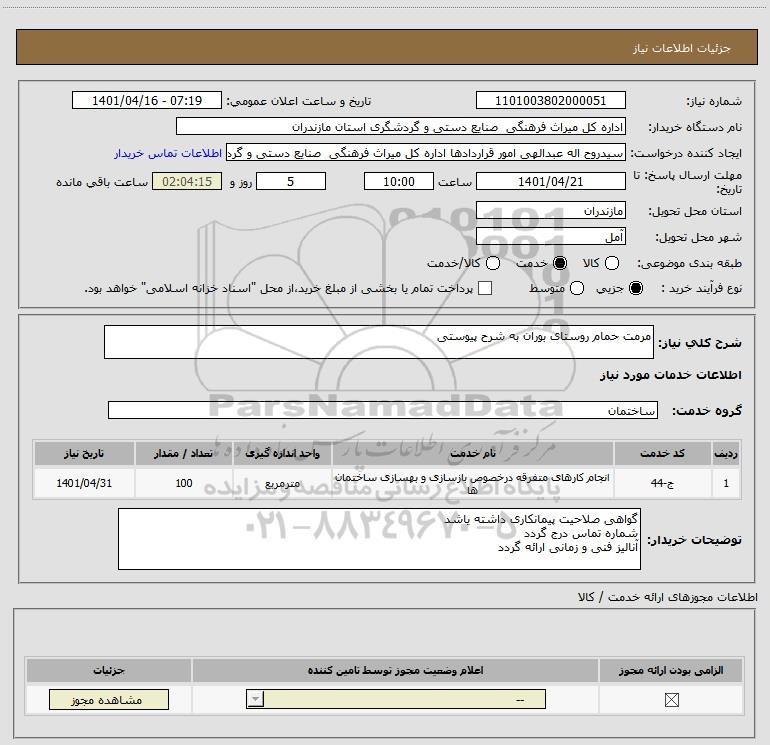The width and height of the screenshot is (770, 745).
Task: Click the کد خدمت column header
Action: [x=662, y=453]
